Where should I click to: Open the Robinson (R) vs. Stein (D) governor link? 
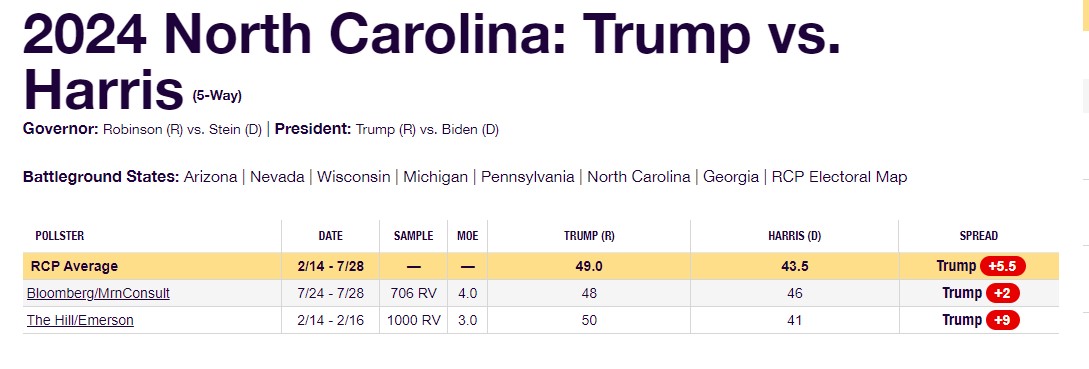[182, 129]
